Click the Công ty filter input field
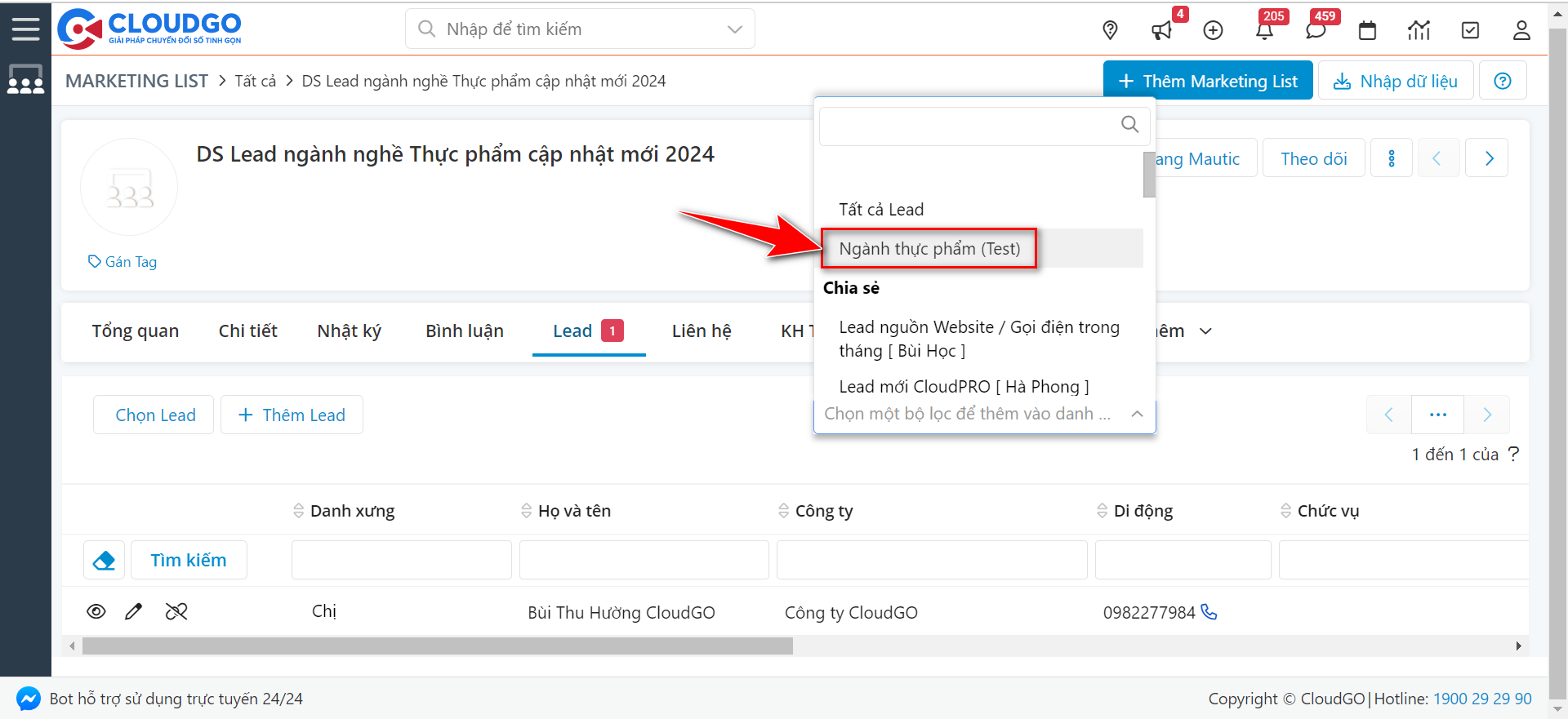The width and height of the screenshot is (1568, 719). click(x=931, y=561)
